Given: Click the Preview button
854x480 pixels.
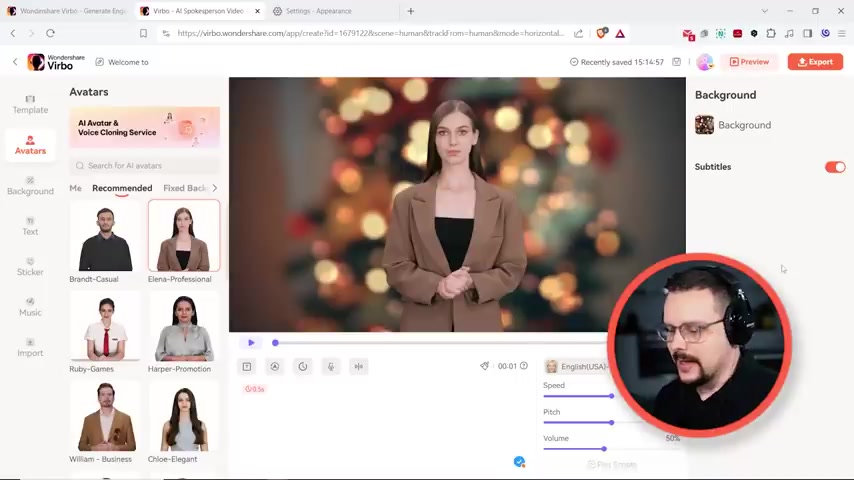Looking at the screenshot, I should point(749,62).
